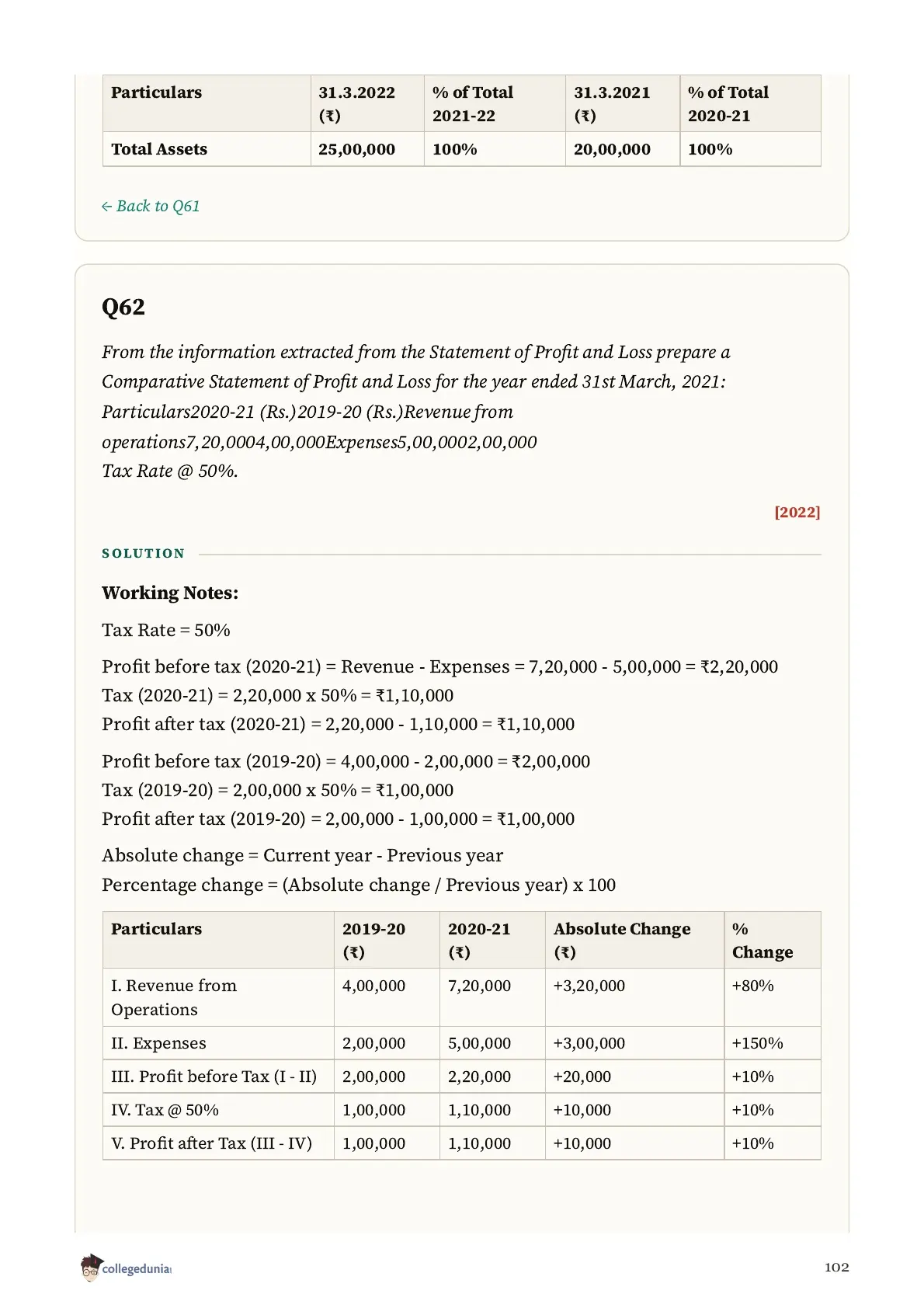Click the Back to Q61 link
The image size is (924, 1308).
[151, 206]
